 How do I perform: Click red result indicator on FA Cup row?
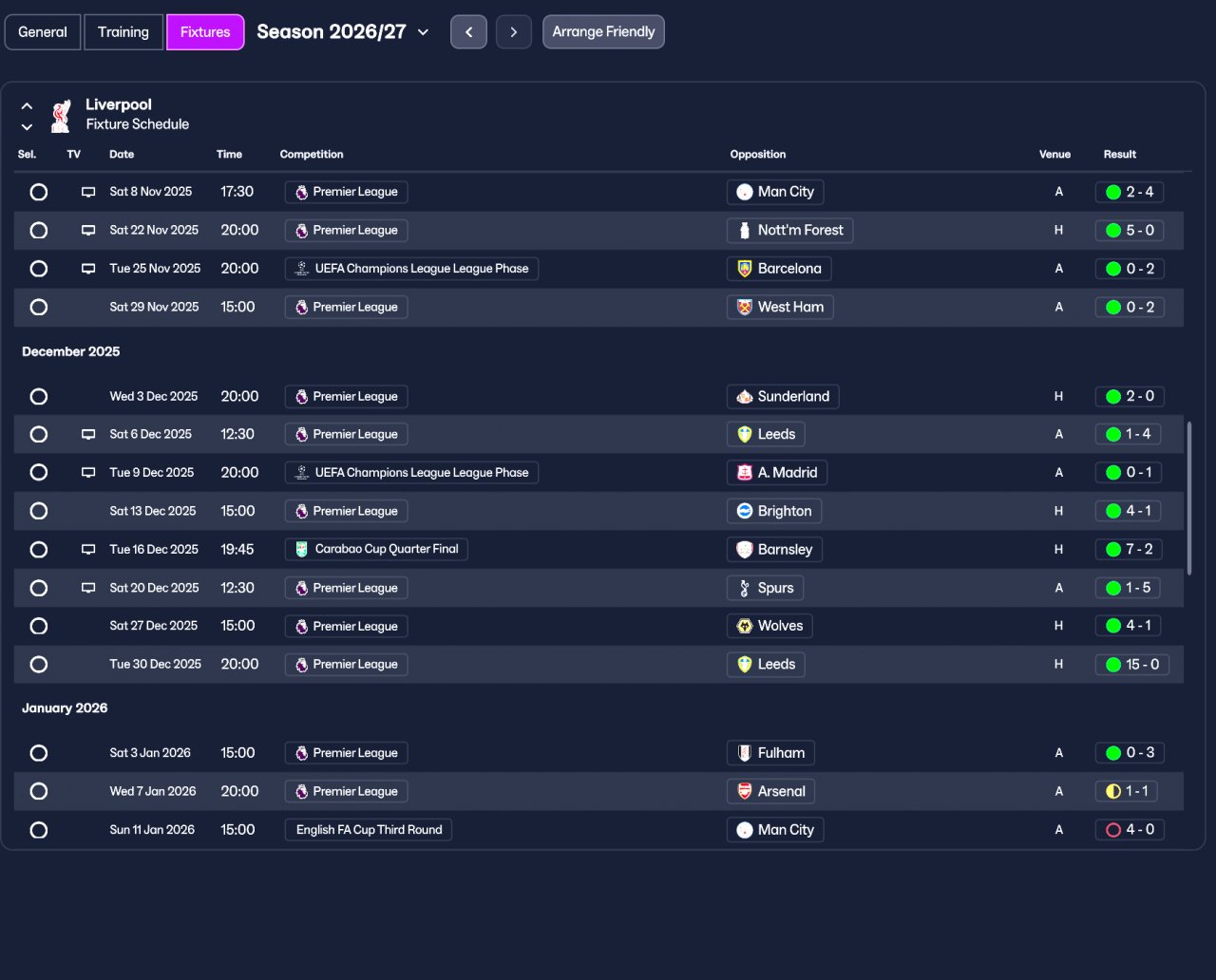point(1113,830)
